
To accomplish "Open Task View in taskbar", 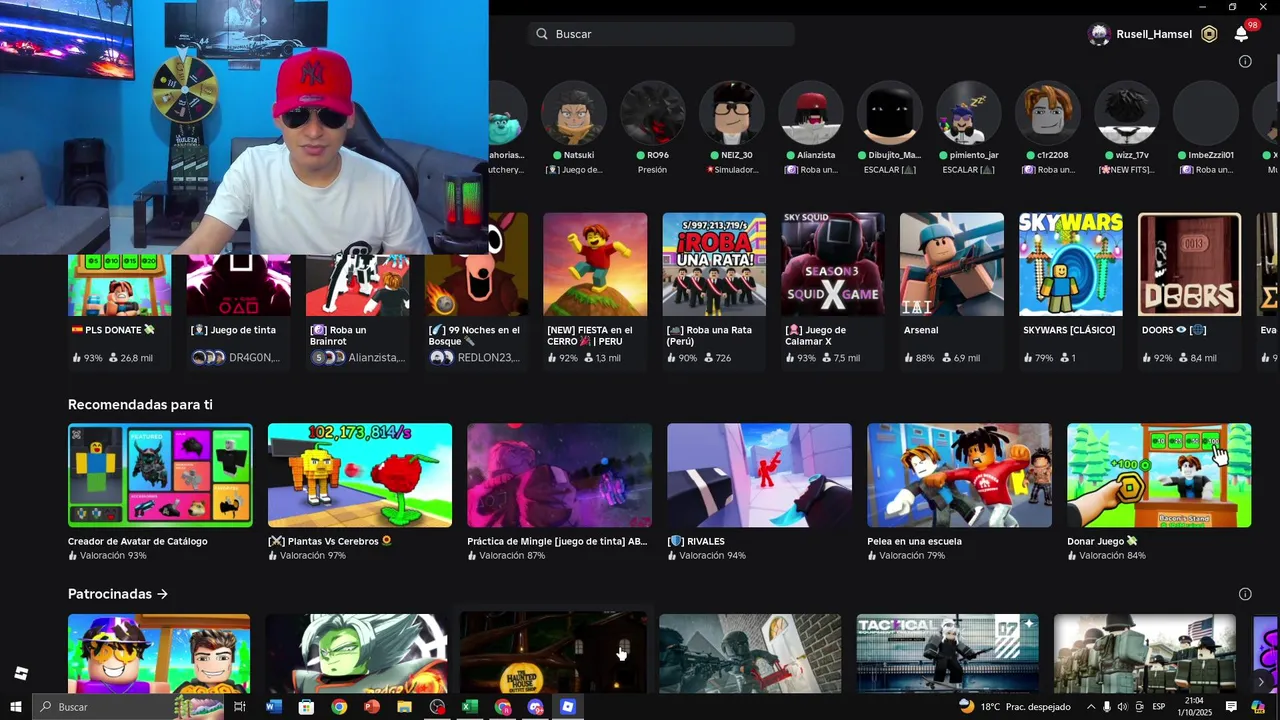I will point(240,707).
